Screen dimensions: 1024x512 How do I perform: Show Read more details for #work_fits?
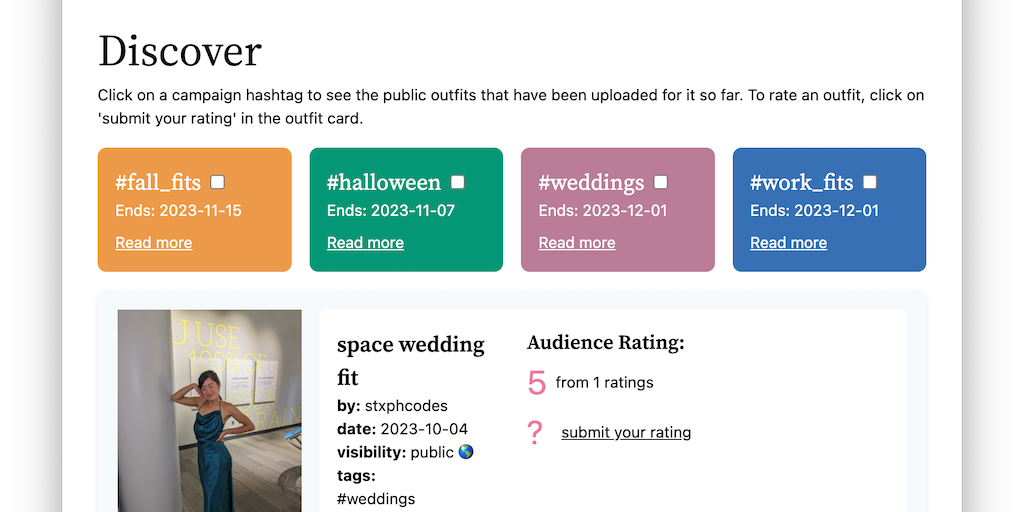[x=788, y=243]
